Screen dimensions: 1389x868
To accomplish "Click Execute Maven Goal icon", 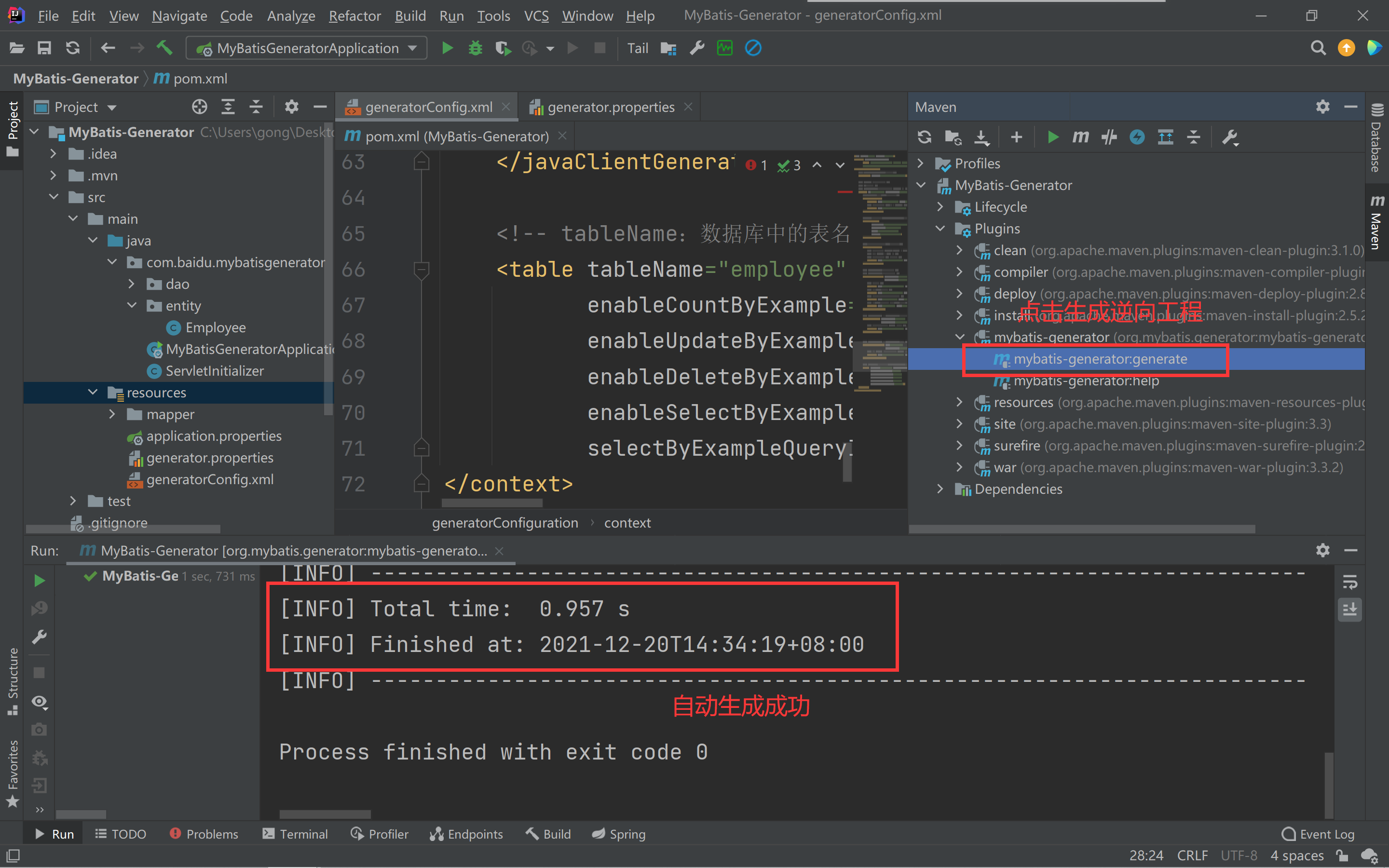I will (x=1080, y=137).
